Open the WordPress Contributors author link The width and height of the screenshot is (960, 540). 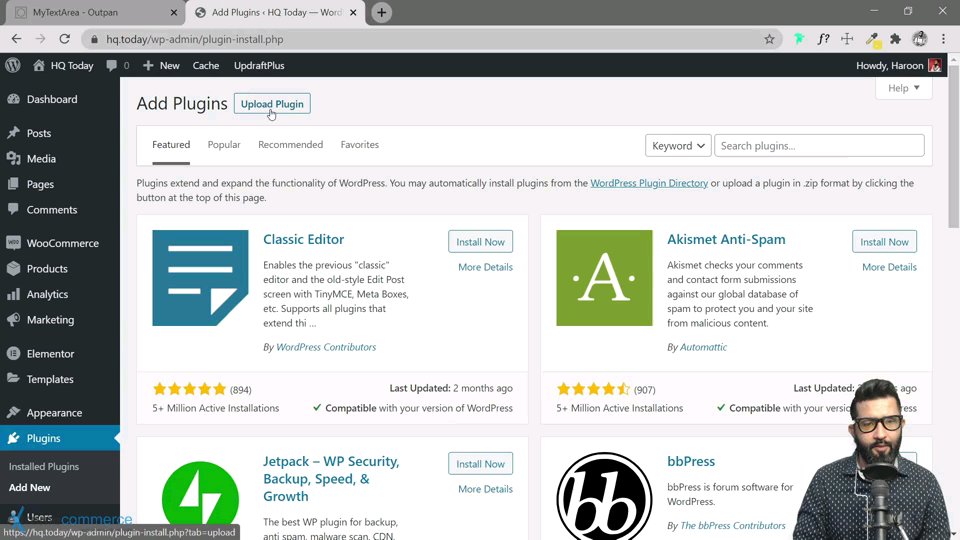click(x=326, y=347)
